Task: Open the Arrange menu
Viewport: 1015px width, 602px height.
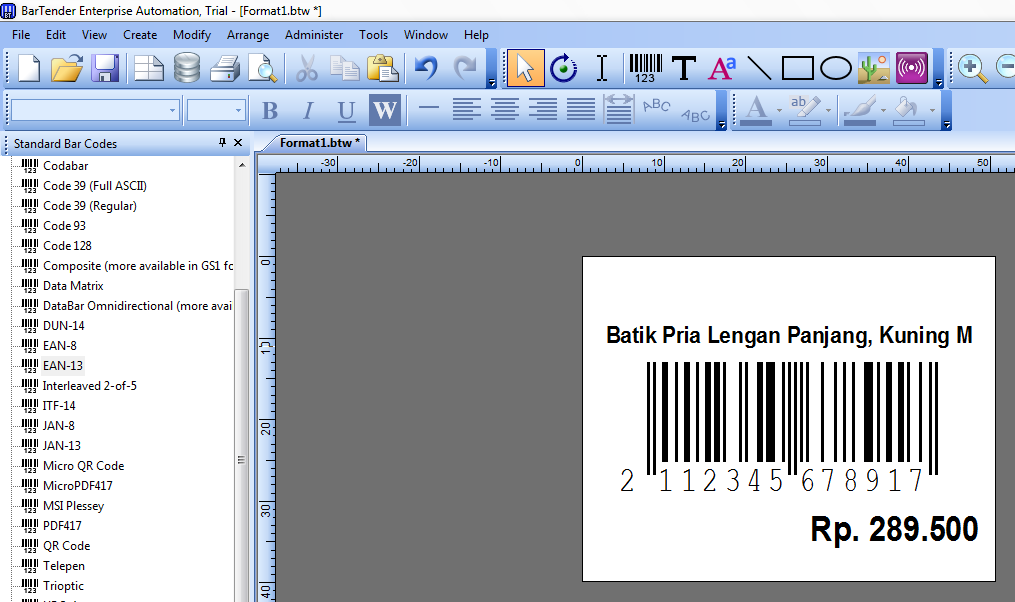Action: pos(248,35)
